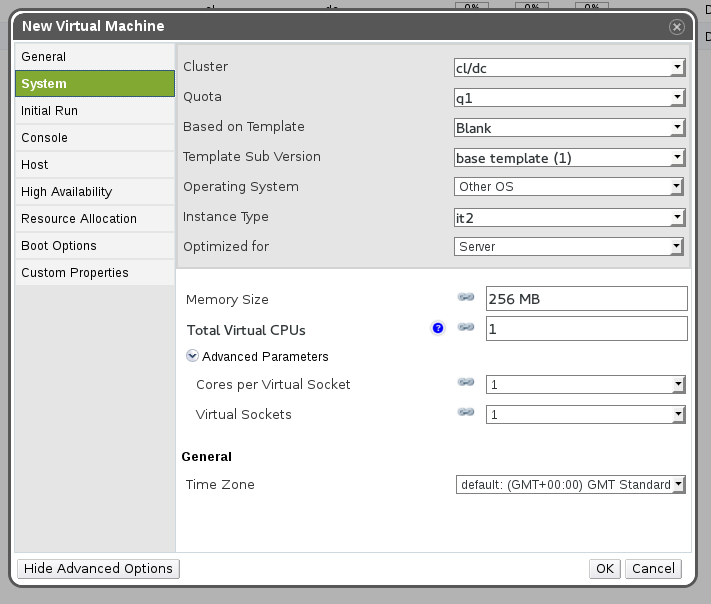The width and height of the screenshot is (711, 604).
Task: Open the Time Zone dropdown
Action: [x=570, y=485]
